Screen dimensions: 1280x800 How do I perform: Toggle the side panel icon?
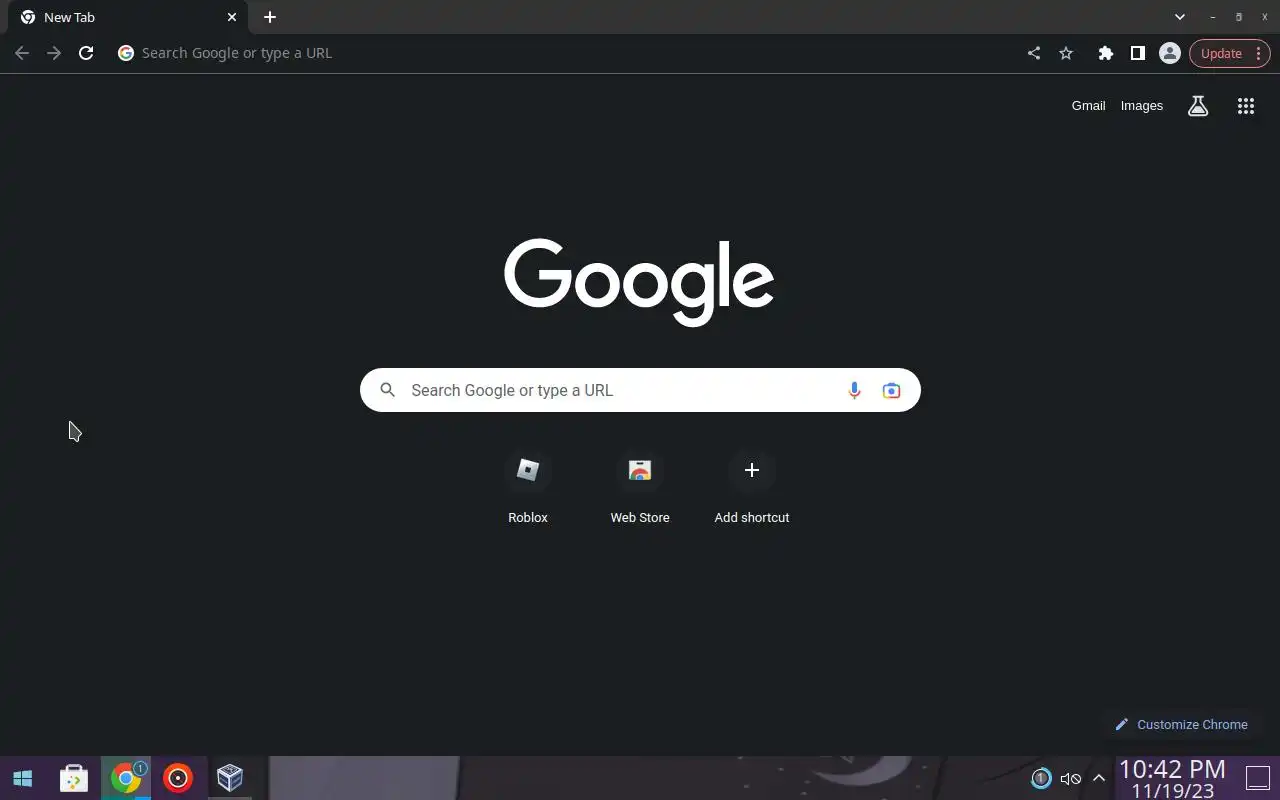[x=1137, y=53]
